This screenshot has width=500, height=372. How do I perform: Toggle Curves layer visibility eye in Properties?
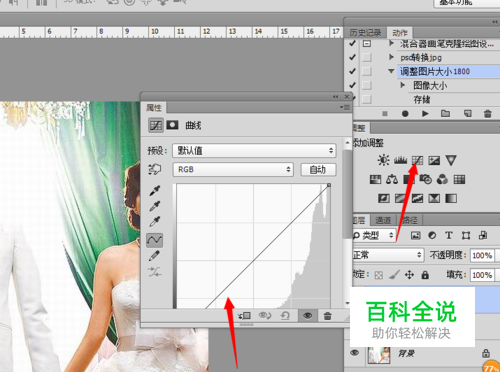pos(307,315)
